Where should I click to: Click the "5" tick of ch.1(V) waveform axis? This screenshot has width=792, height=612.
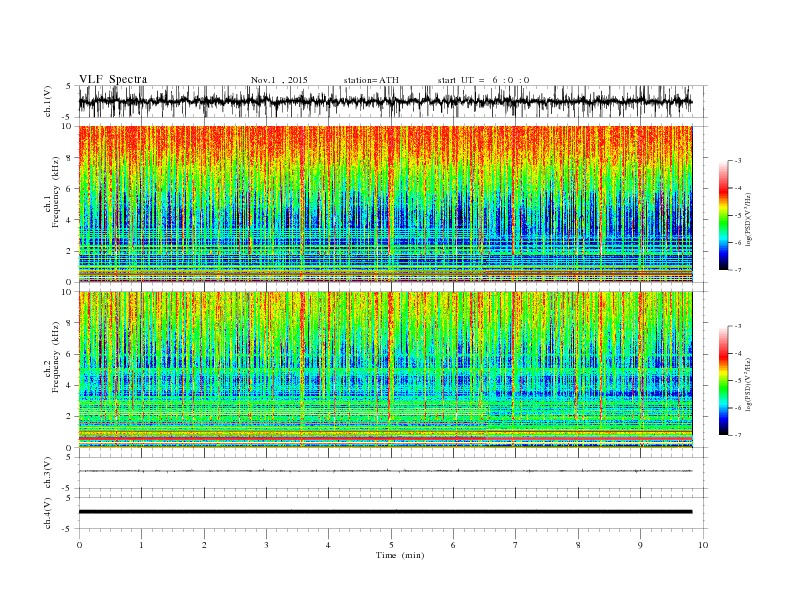click(68, 86)
